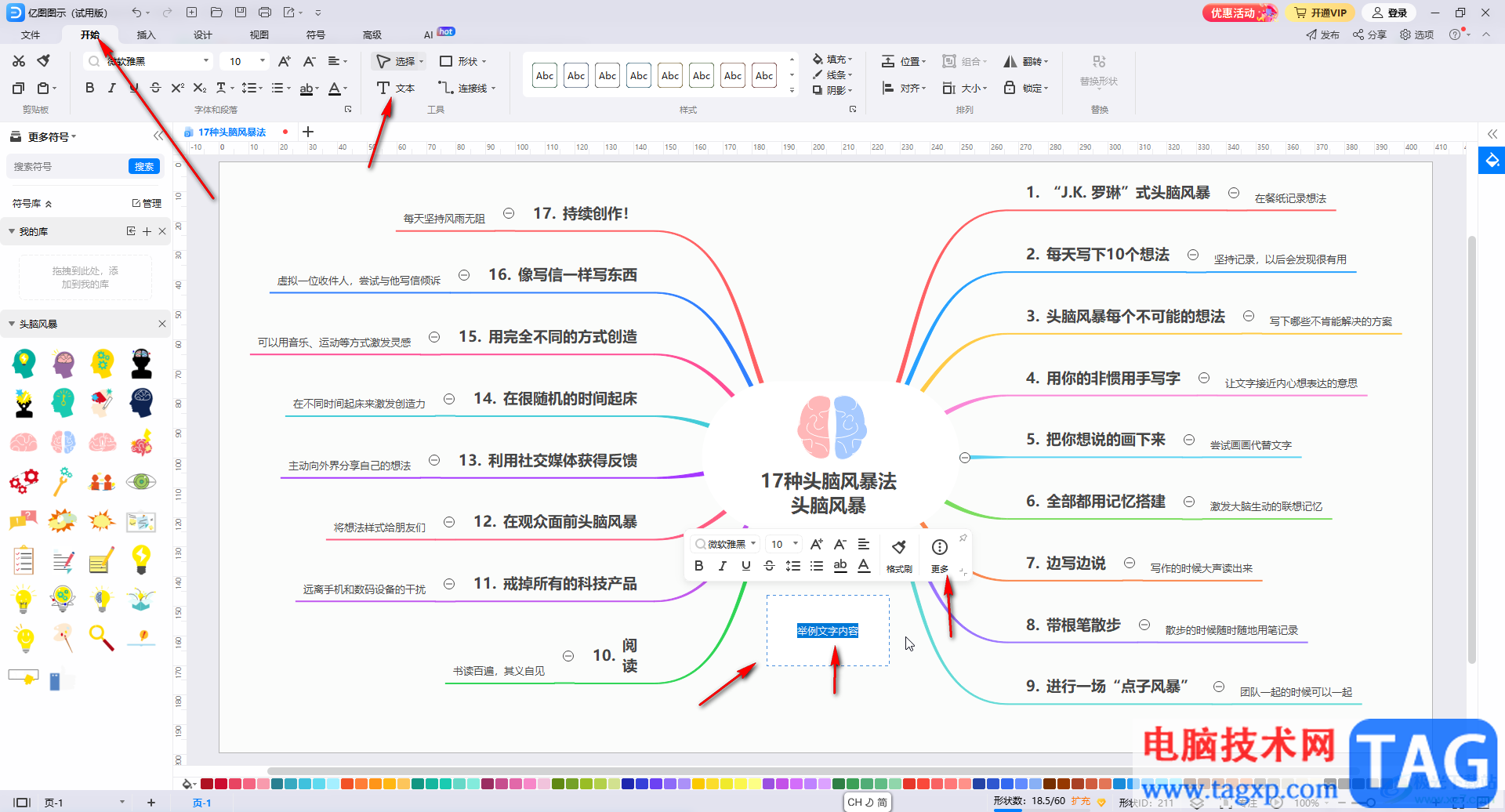1505x812 pixels.
Task: Apply Subscript formatting from the ribbon
Action: coord(200,88)
